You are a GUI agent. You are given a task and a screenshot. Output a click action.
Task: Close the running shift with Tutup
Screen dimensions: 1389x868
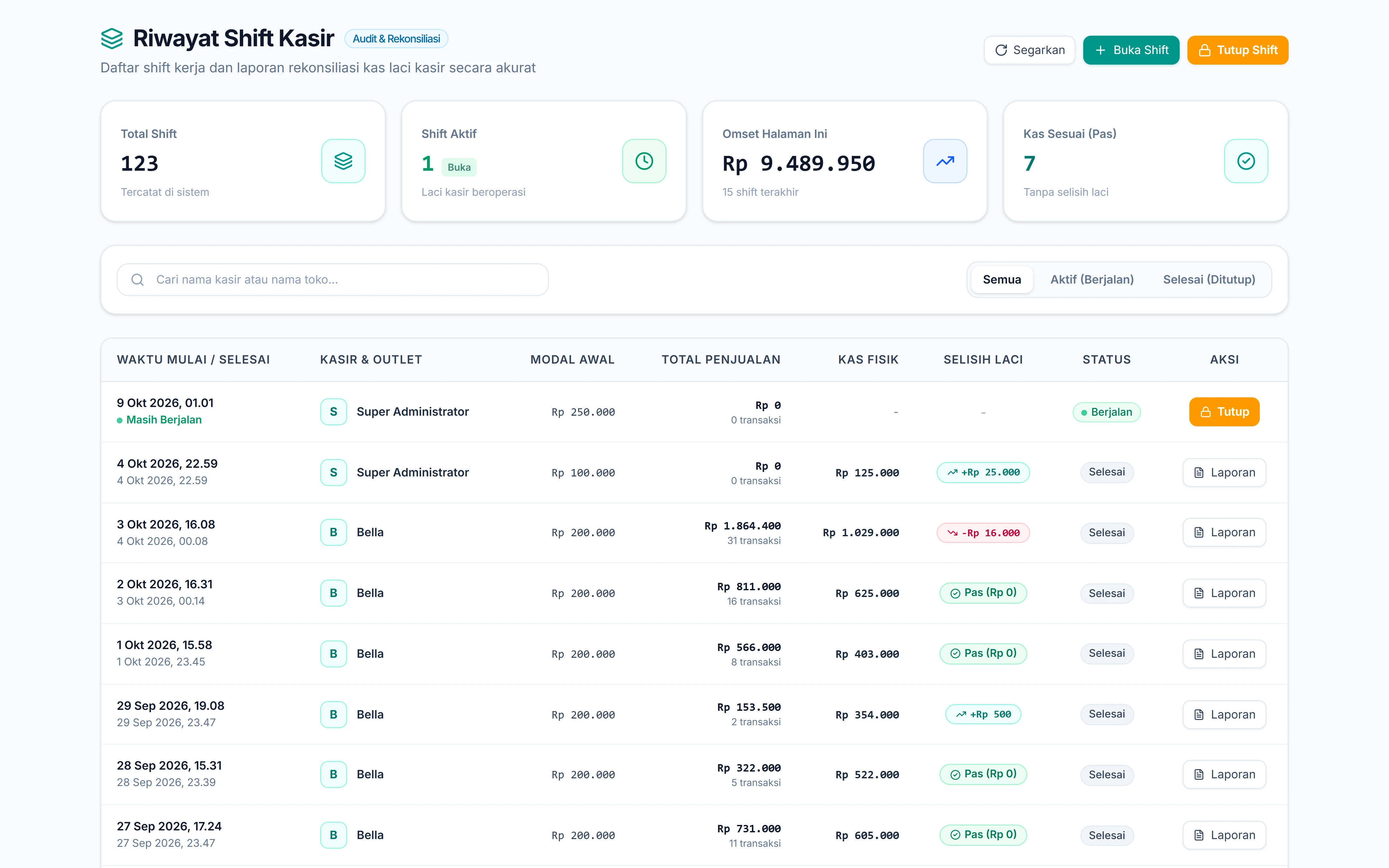1224,411
